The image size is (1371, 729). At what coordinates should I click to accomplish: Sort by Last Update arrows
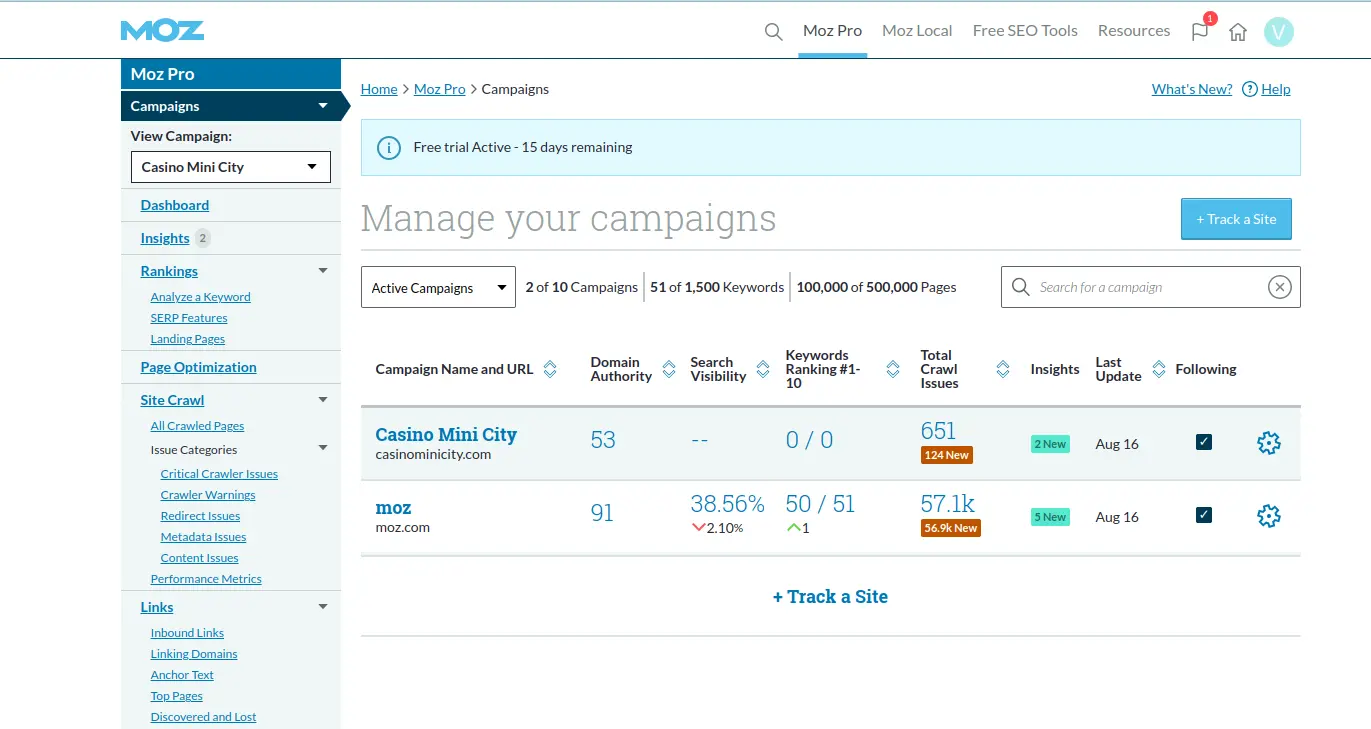tap(1159, 369)
